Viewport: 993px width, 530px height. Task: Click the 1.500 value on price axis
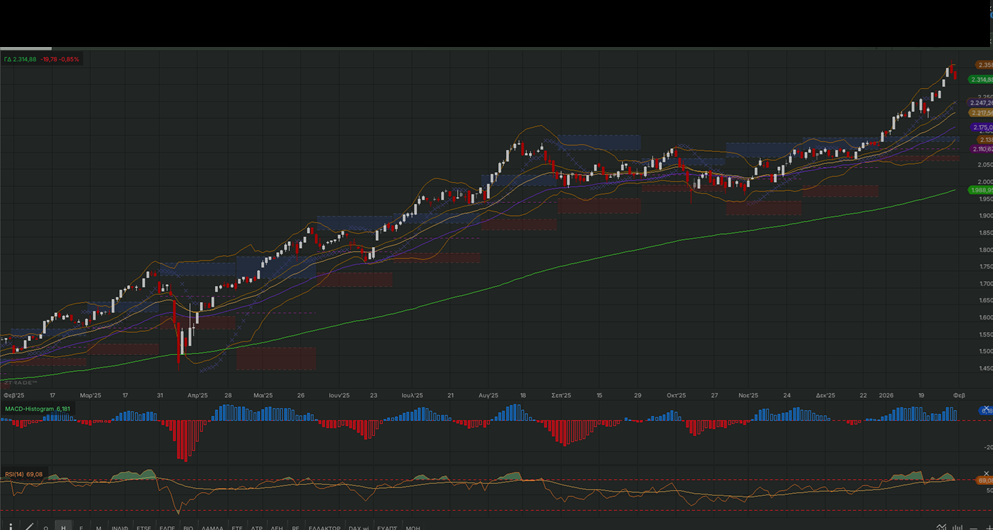tap(985, 351)
